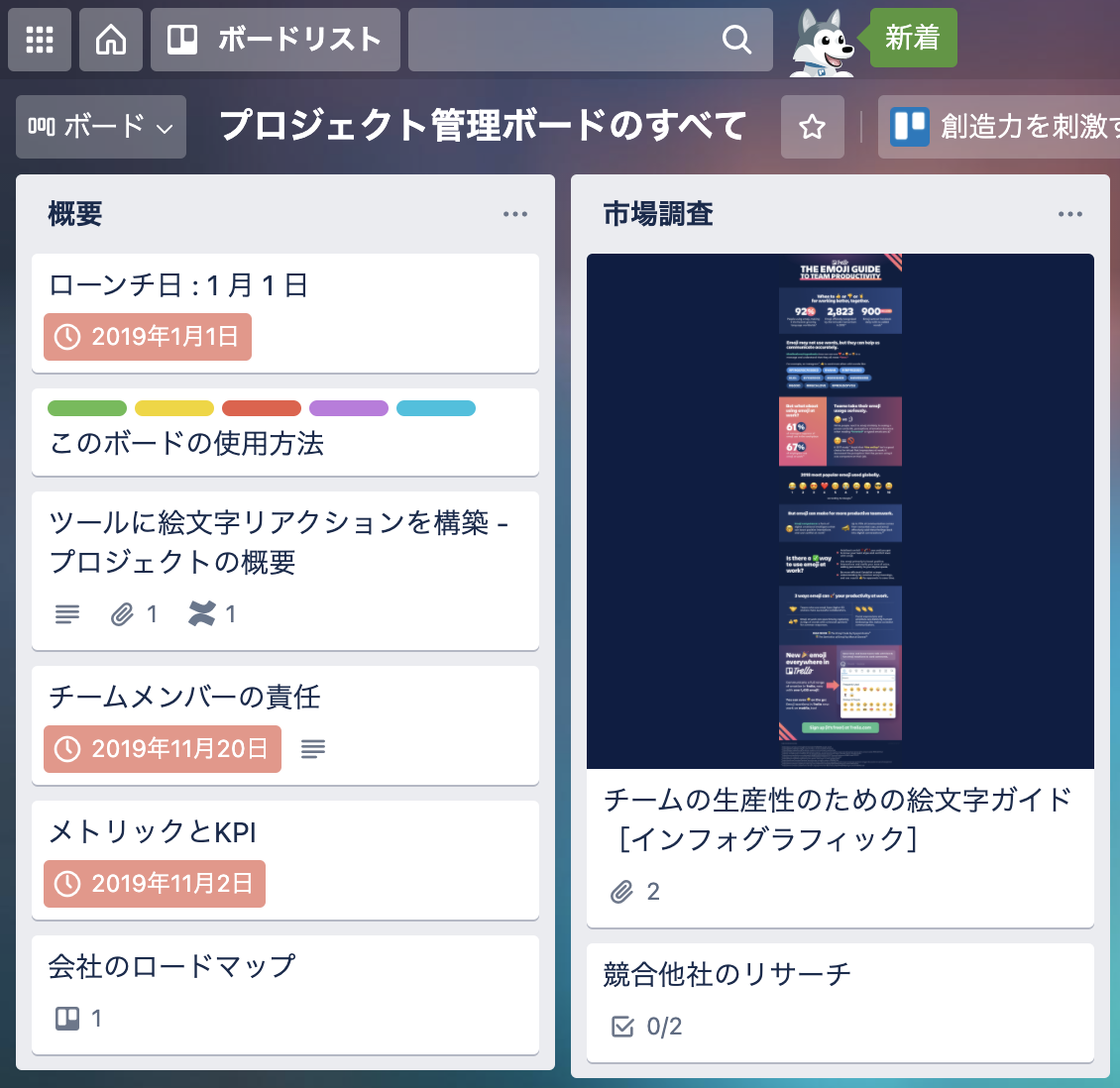Image resolution: width=1120 pixels, height=1088 pixels.
Task: Click the purple label on the card
Action: 349,408
